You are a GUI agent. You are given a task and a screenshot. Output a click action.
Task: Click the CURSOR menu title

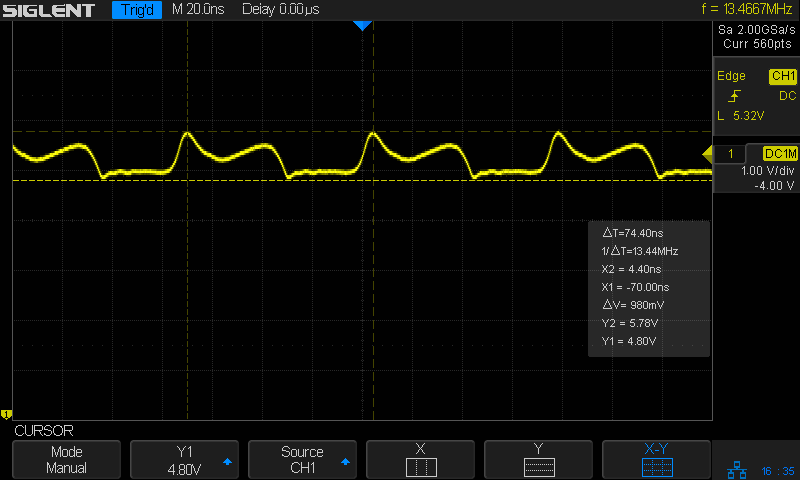44,431
